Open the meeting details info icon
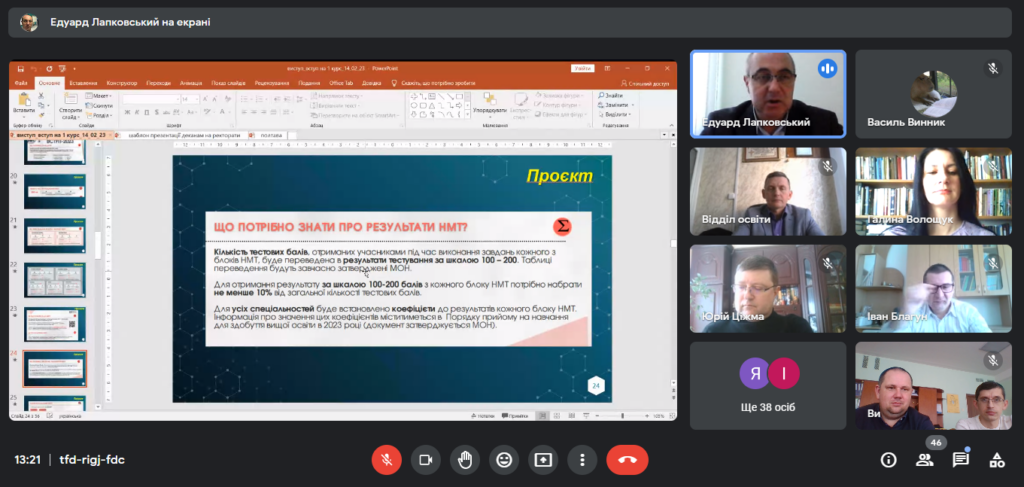1024x487 pixels. (x=888, y=460)
